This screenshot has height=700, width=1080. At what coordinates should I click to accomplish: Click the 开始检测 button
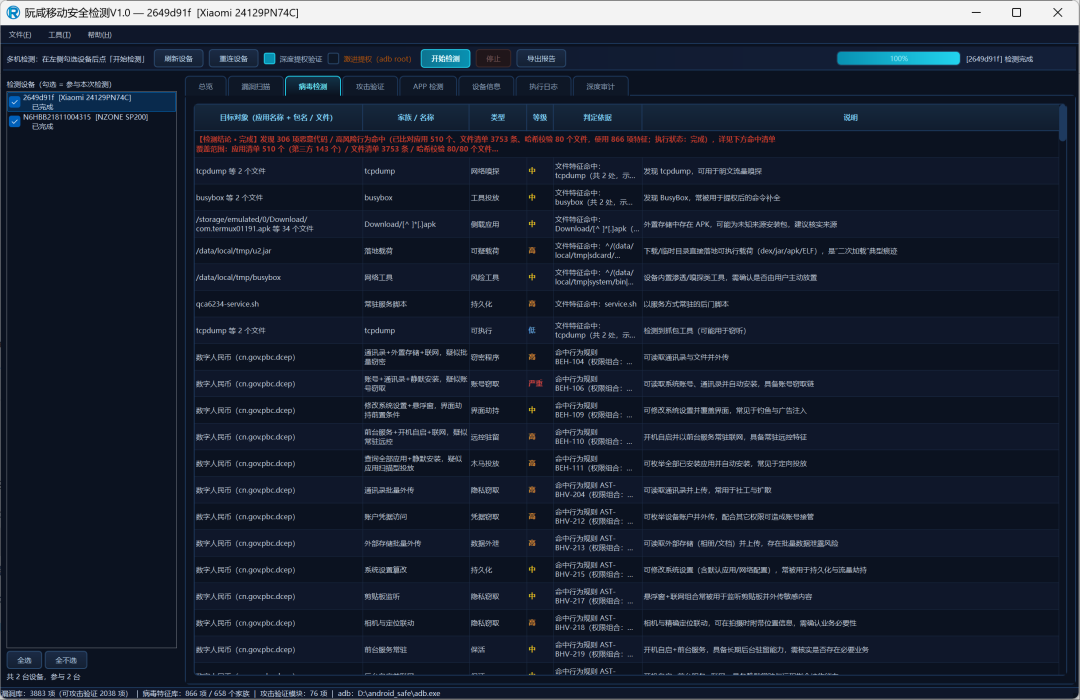[x=446, y=59]
